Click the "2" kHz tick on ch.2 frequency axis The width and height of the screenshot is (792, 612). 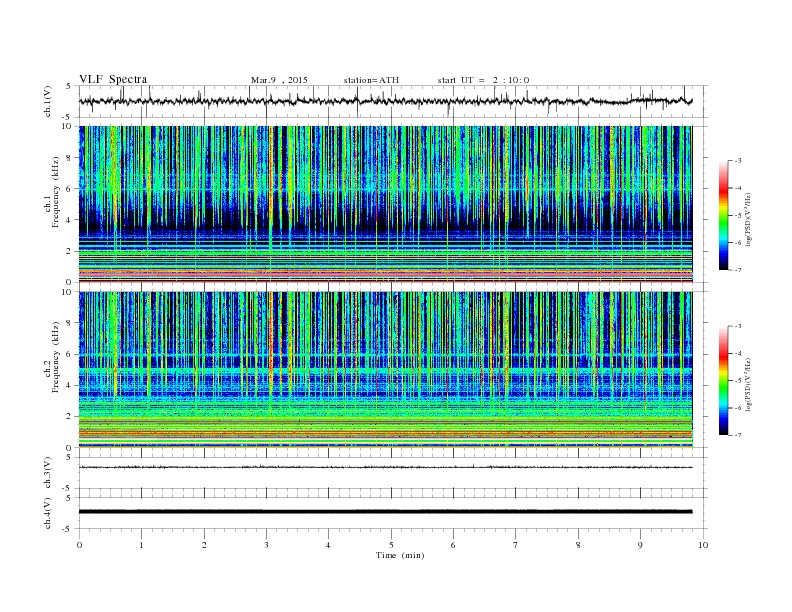point(69,417)
